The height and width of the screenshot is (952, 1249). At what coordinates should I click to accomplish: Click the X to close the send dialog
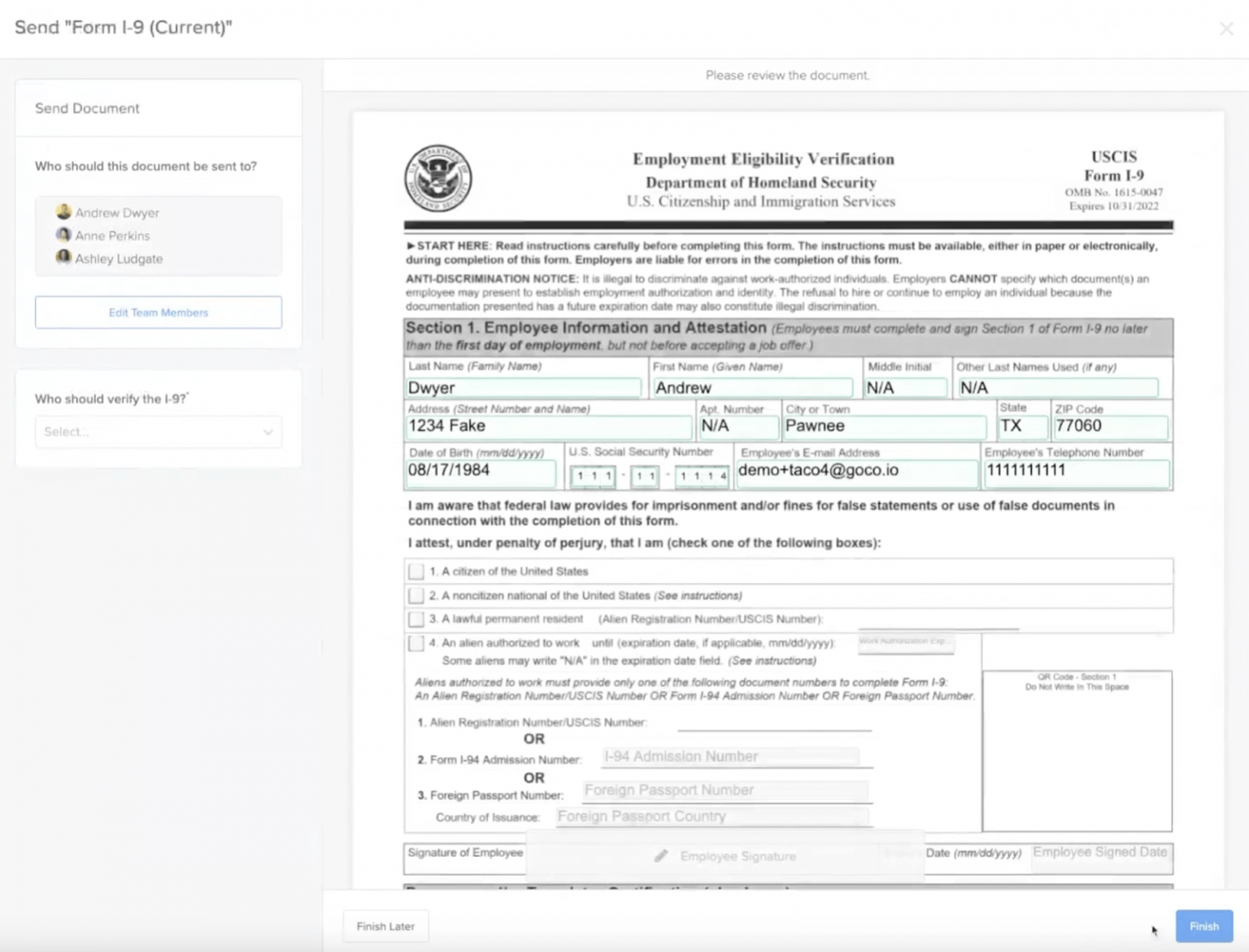(x=1226, y=28)
